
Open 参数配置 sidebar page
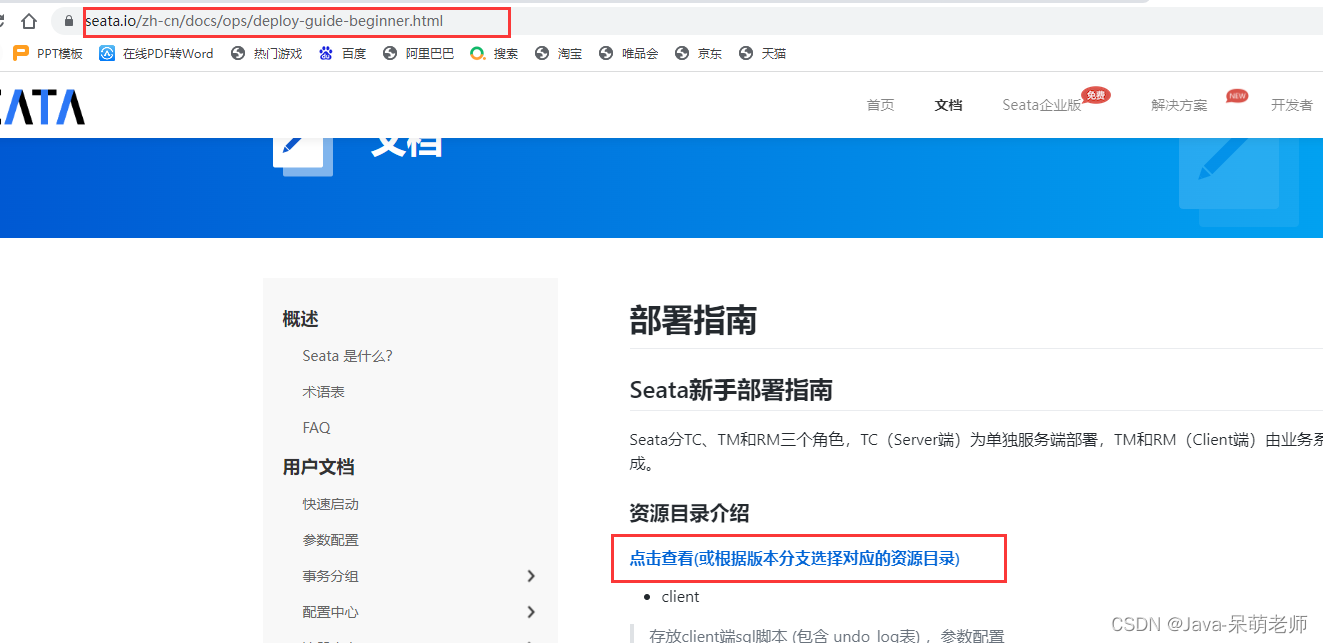click(x=331, y=540)
